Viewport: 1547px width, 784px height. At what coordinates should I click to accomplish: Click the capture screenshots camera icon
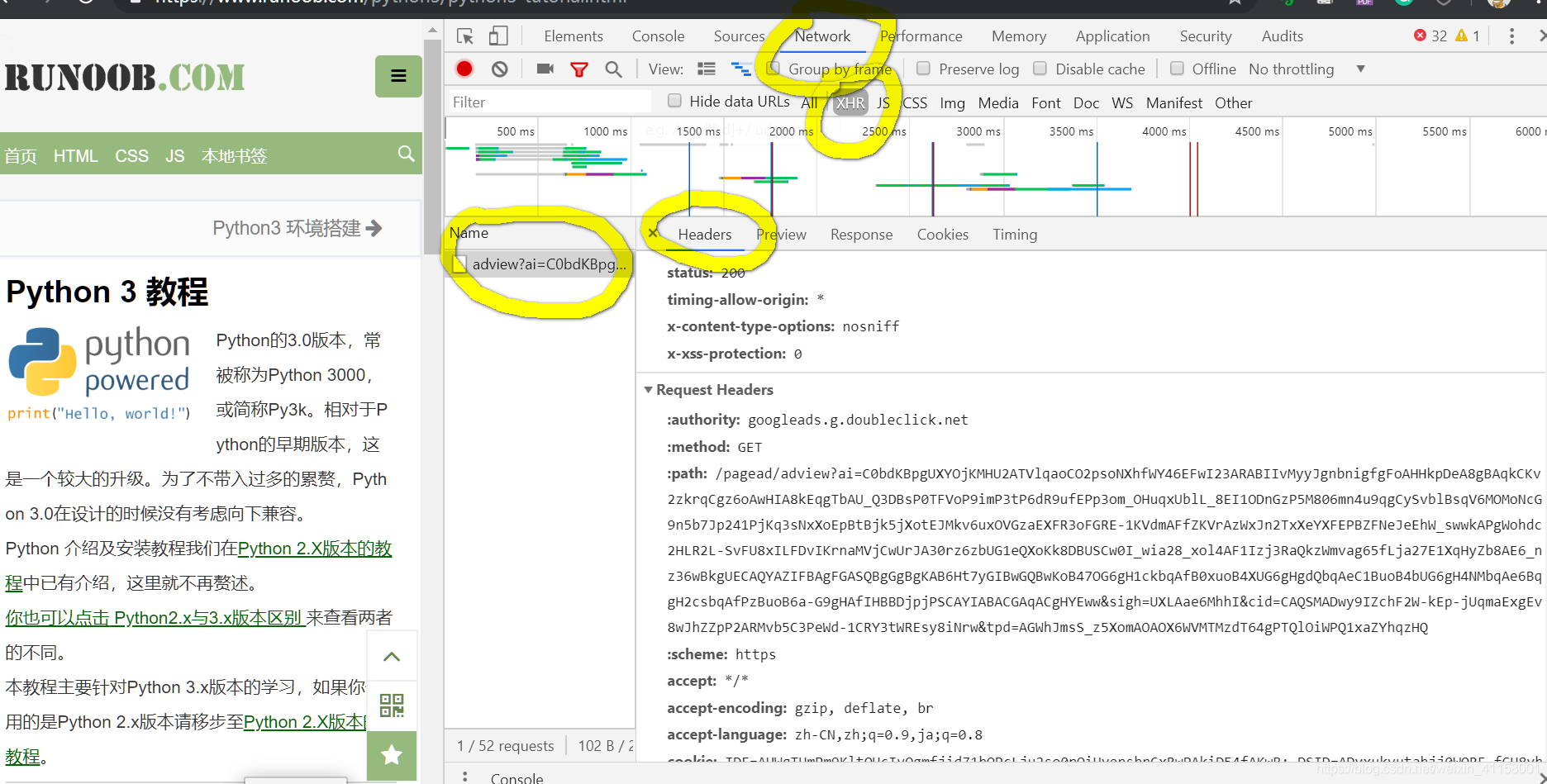(x=545, y=69)
